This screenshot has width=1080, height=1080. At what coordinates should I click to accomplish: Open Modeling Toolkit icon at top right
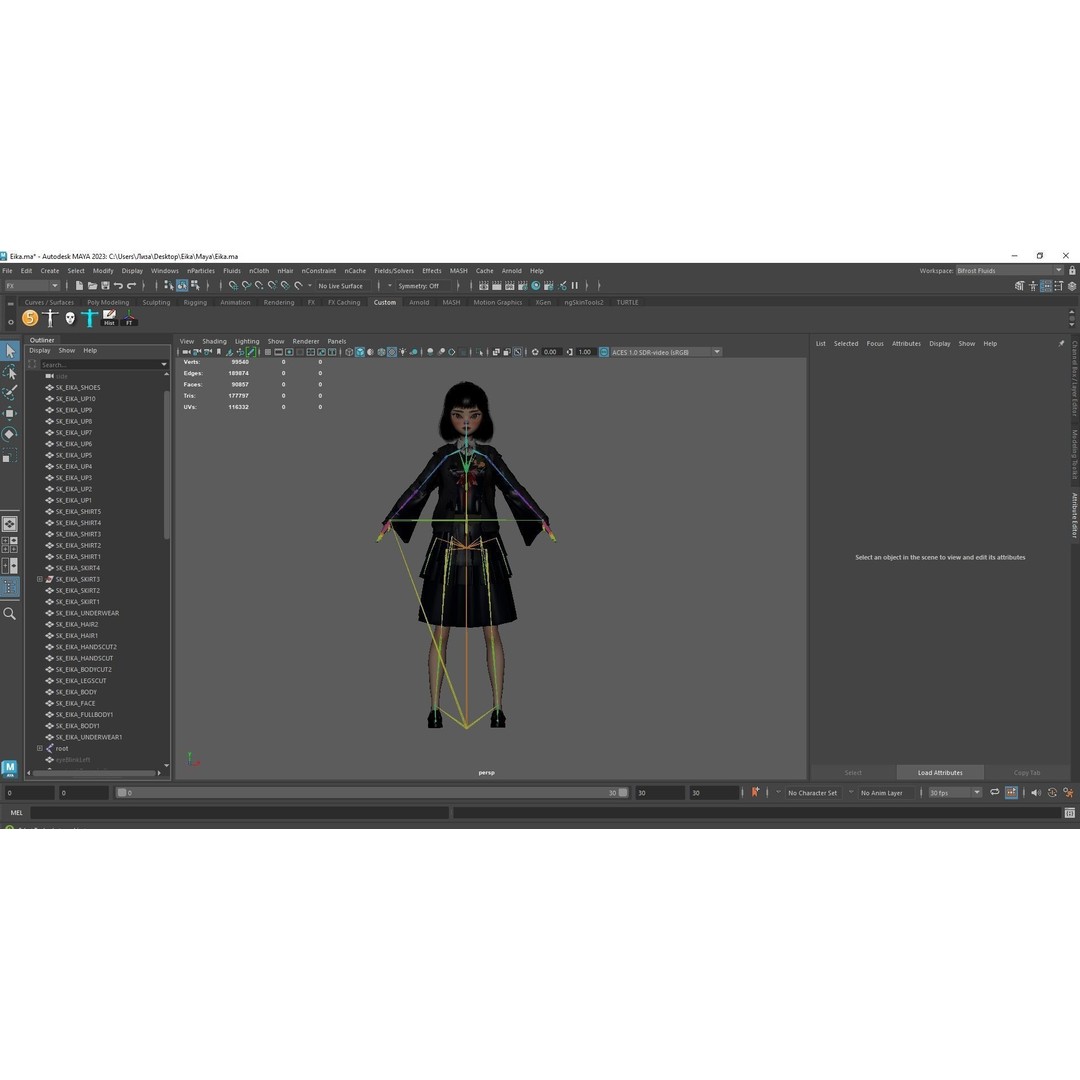click(x=1019, y=286)
